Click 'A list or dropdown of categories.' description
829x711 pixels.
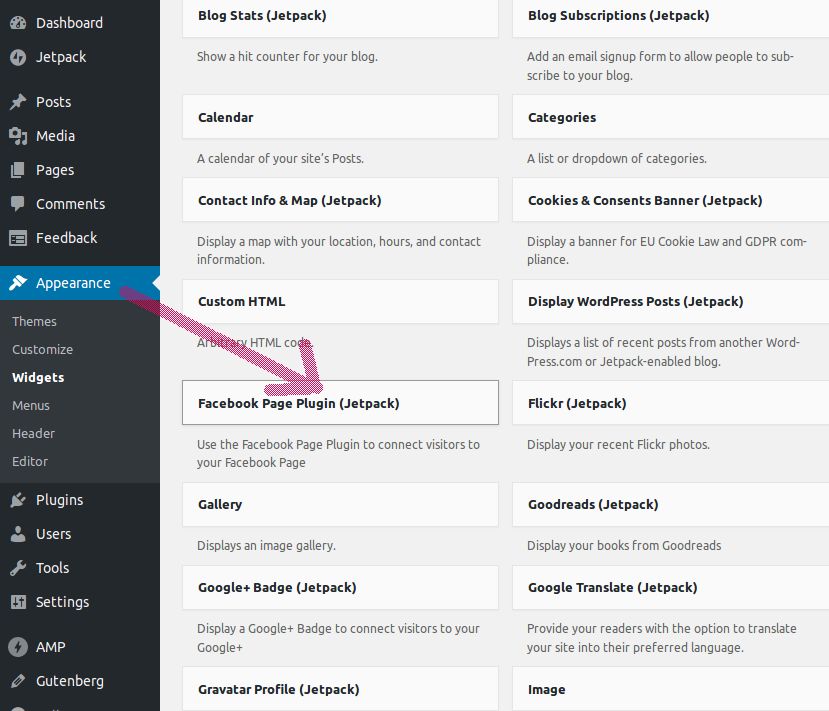pyautogui.click(x=616, y=159)
